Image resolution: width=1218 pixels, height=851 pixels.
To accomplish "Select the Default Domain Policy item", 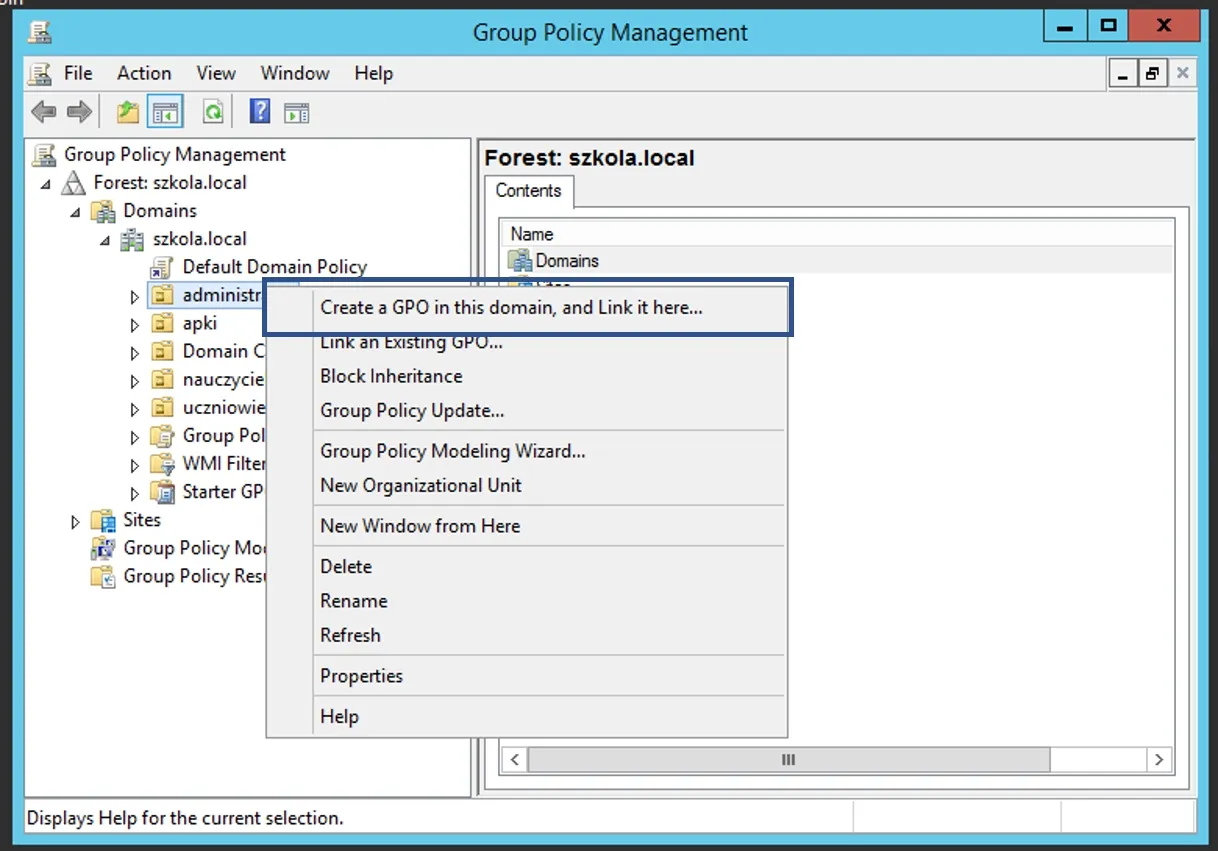I will (274, 267).
